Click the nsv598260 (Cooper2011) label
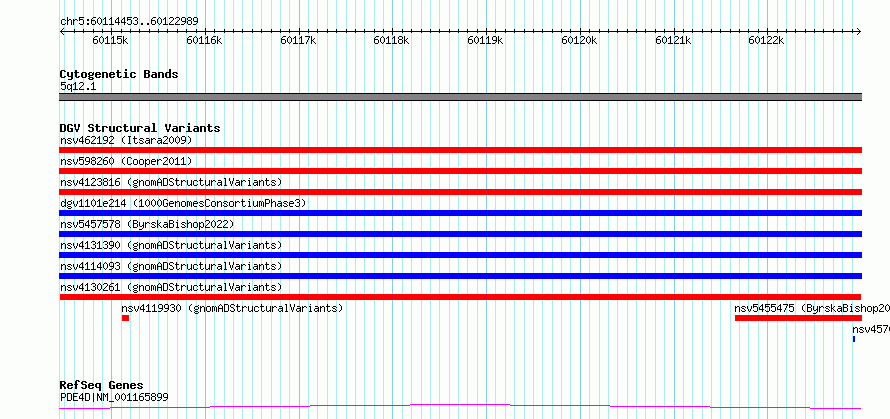The height and width of the screenshot is (419, 890). pyautogui.click(x=126, y=161)
